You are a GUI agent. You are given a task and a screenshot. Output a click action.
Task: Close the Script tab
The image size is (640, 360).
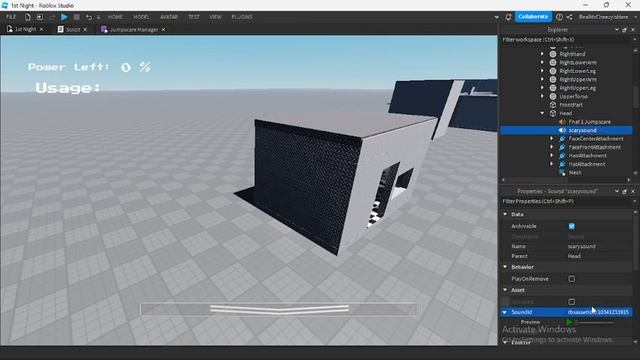85,29
